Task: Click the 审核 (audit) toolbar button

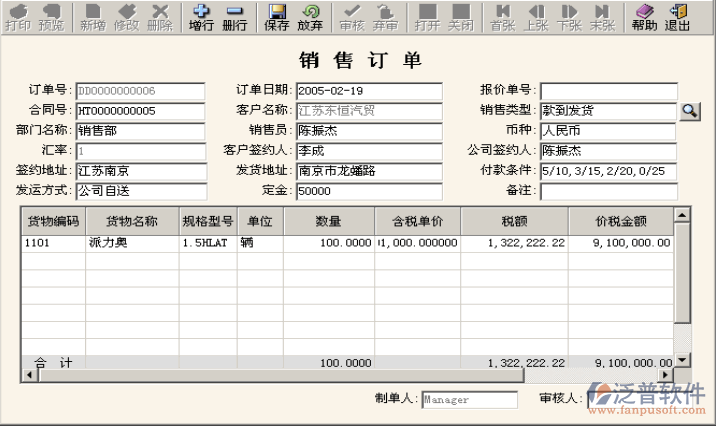Action: pos(352,17)
